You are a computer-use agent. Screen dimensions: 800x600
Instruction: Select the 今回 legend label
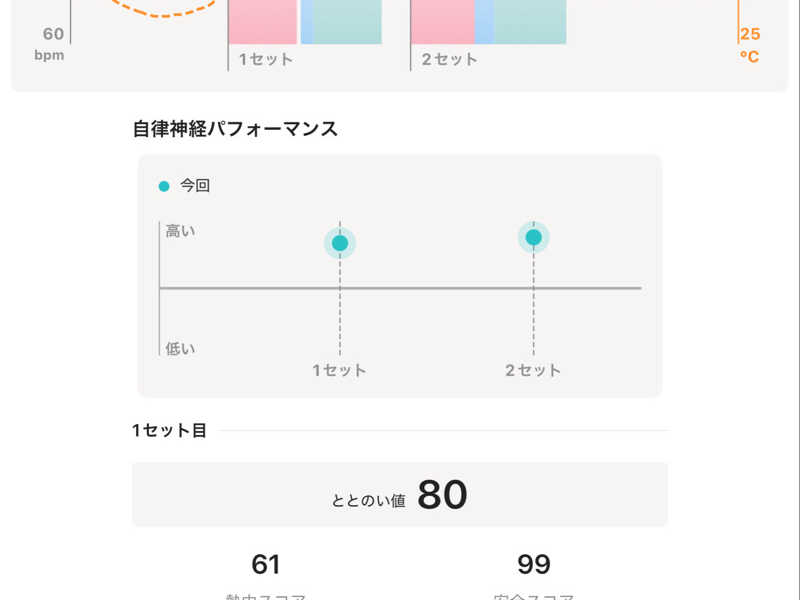point(195,186)
